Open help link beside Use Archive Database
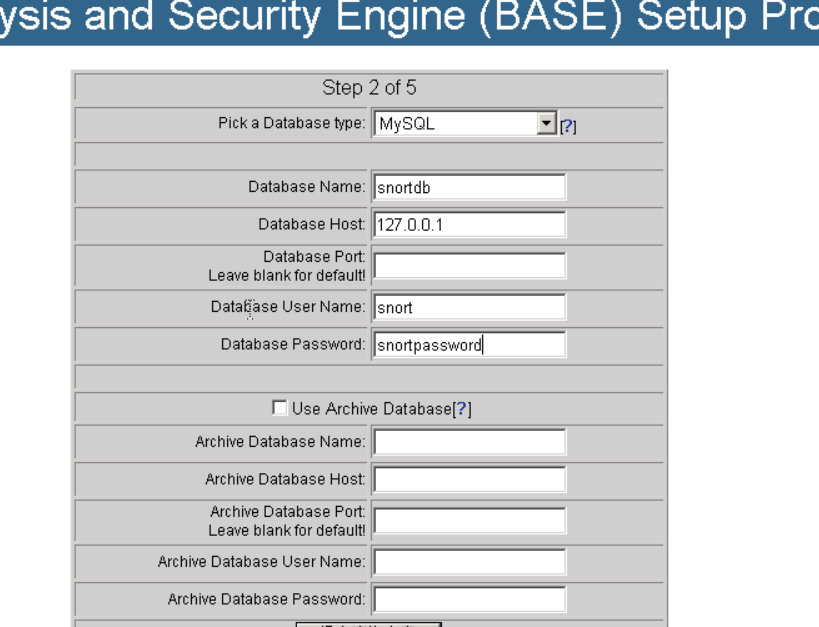This screenshot has width=819, height=627. (x=462, y=409)
